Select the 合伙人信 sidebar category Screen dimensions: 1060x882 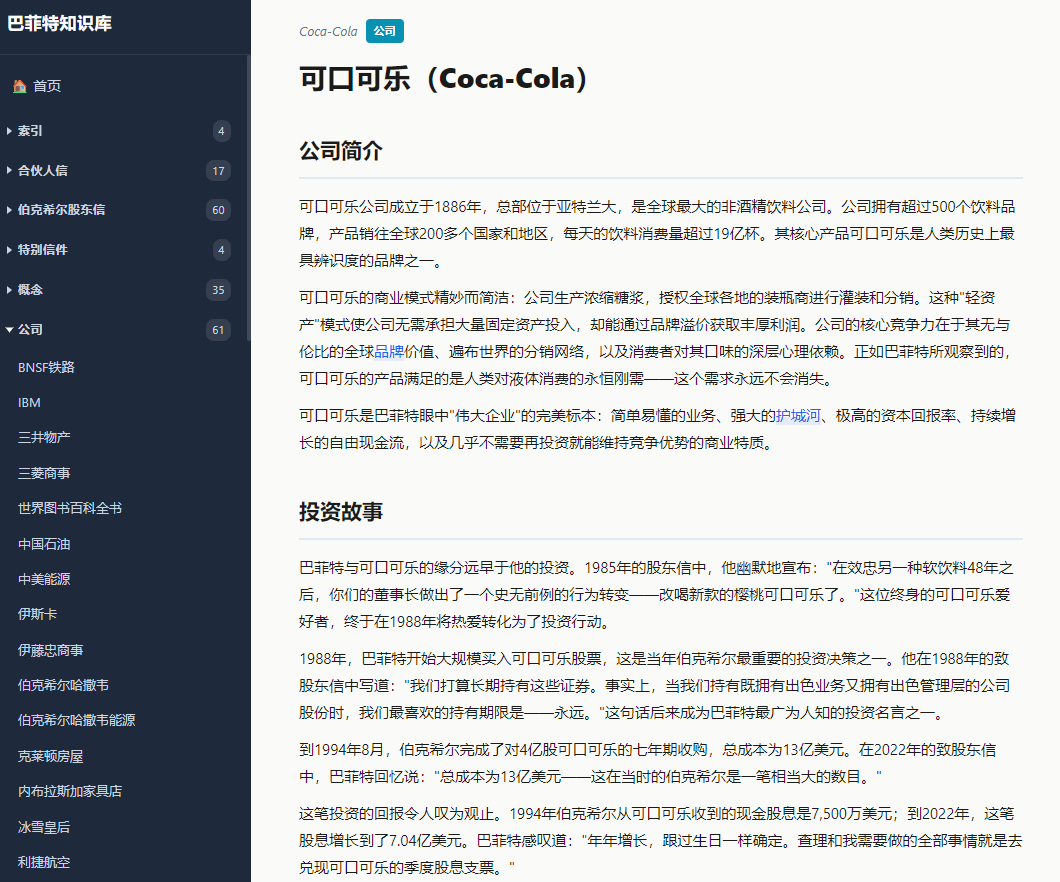(x=43, y=170)
